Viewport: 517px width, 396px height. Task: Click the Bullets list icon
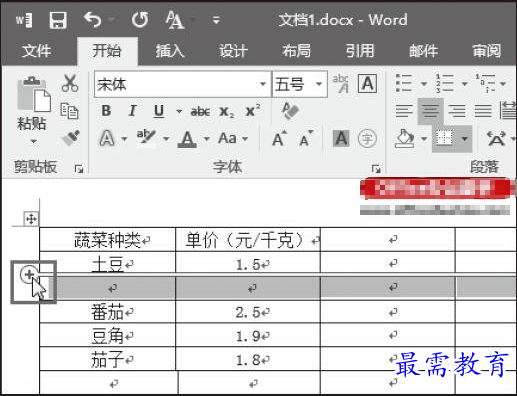pyautogui.click(x=404, y=83)
